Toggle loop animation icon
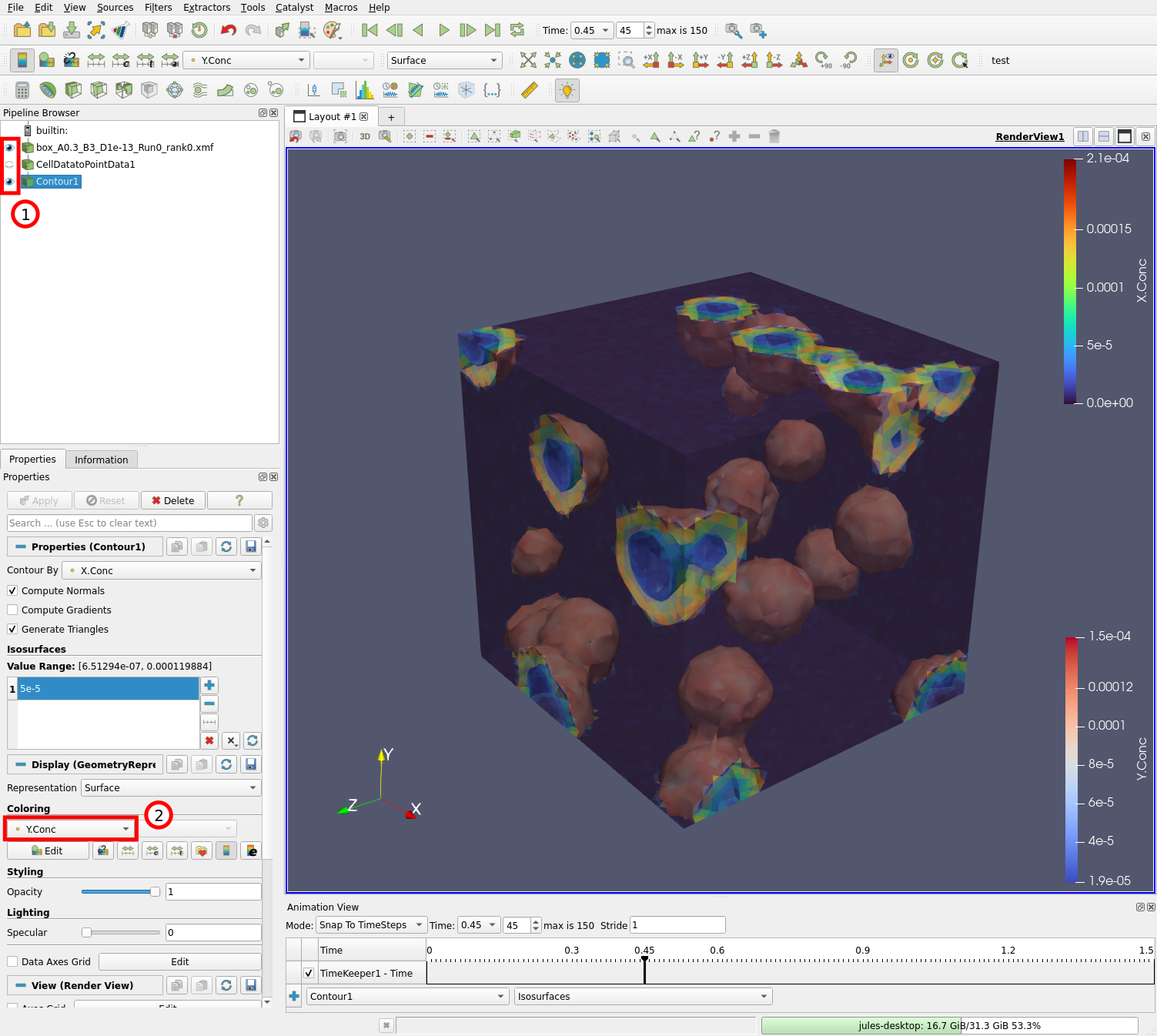 point(517,30)
